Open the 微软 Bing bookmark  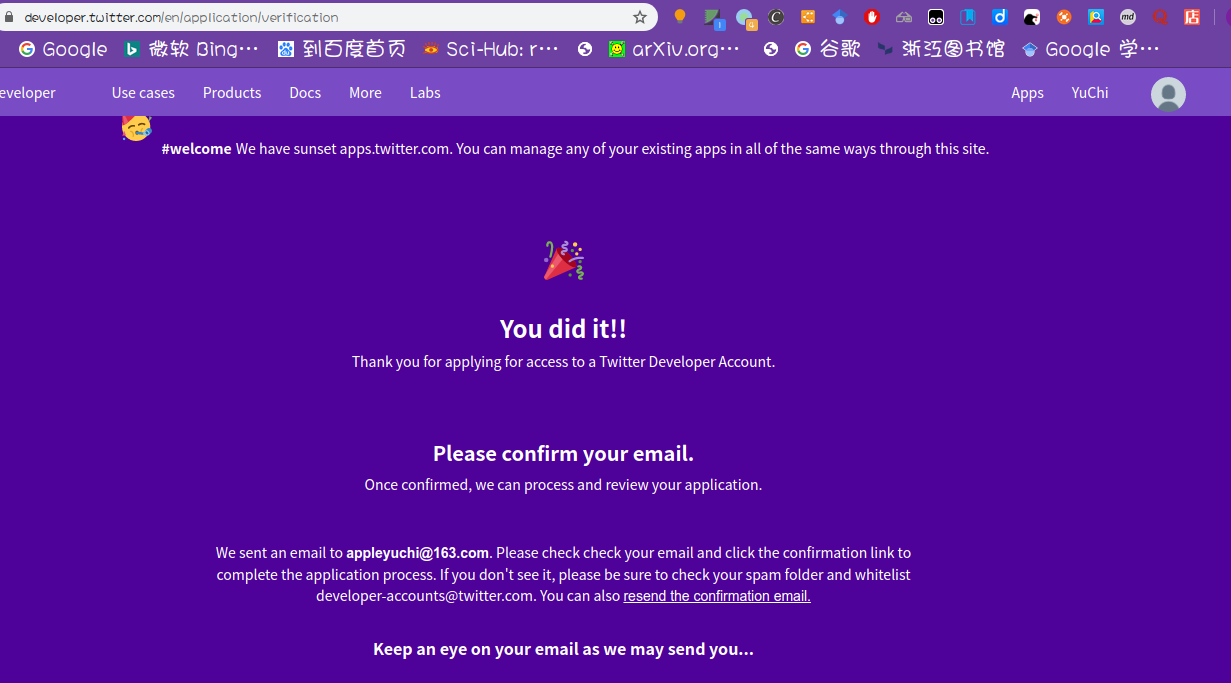(x=191, y=49)
